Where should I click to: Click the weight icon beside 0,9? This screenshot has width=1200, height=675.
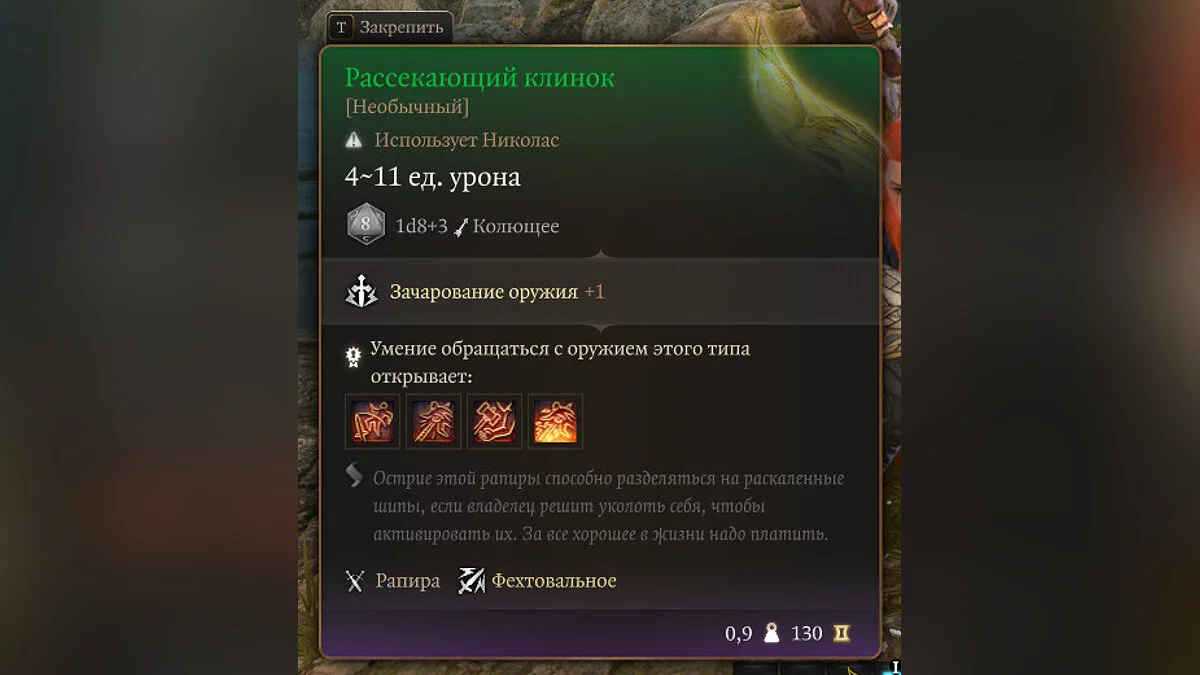click(x=771, y=633)
